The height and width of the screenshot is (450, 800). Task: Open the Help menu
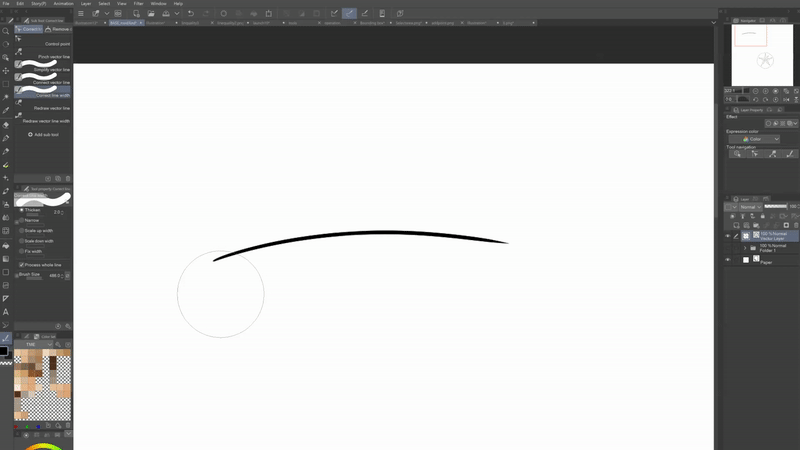pos(178,4)
